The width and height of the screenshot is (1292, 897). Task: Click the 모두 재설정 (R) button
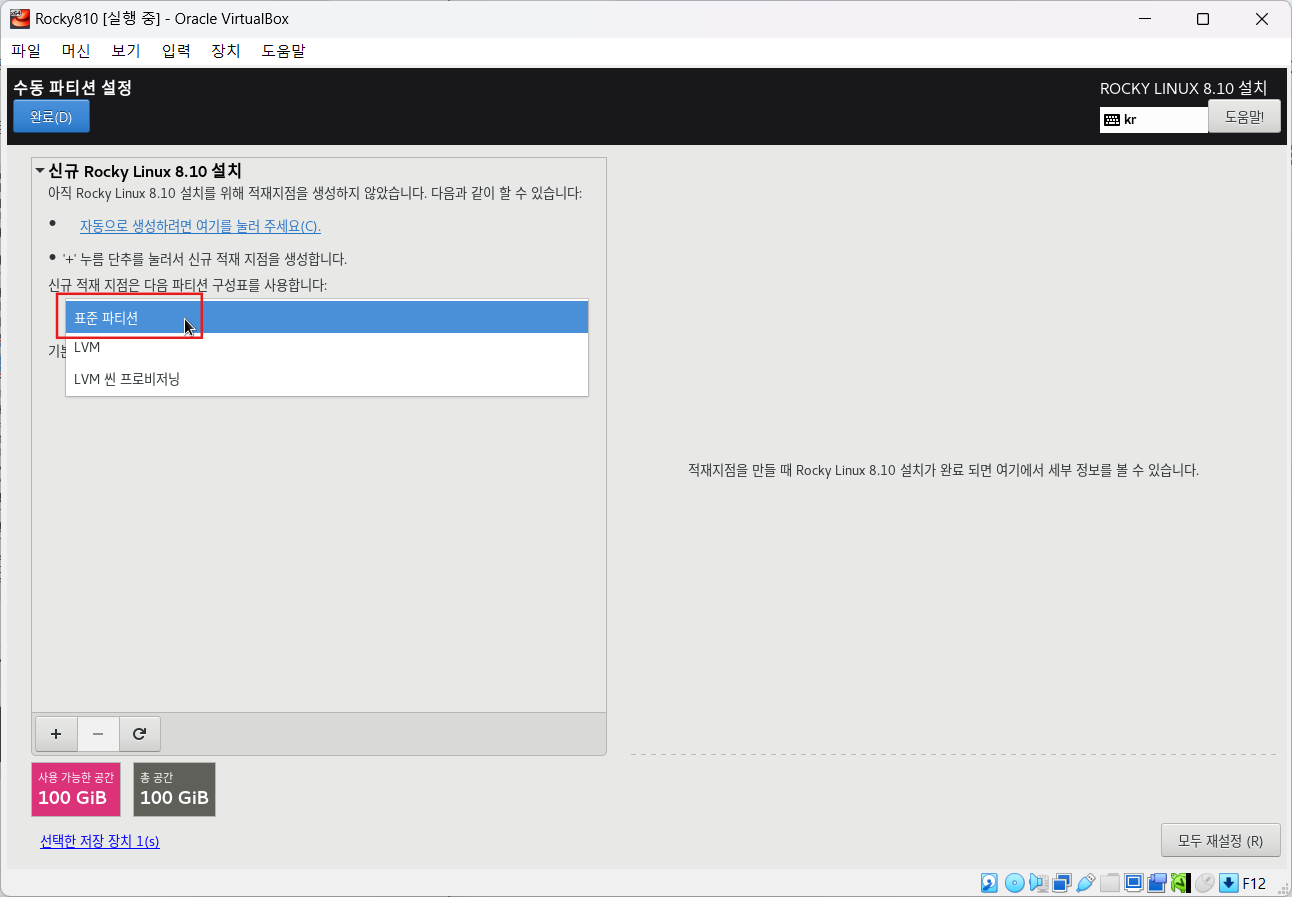[x=1220, y=840]
